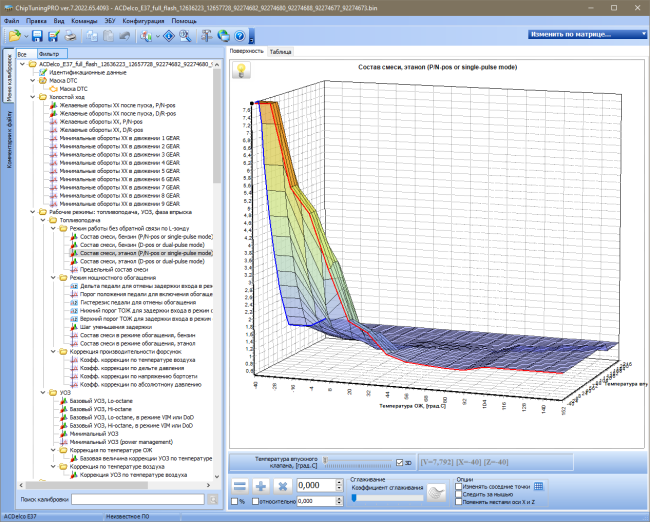Click the Поиск калибровки input field

pyautogui.click(x=138, y=500)
